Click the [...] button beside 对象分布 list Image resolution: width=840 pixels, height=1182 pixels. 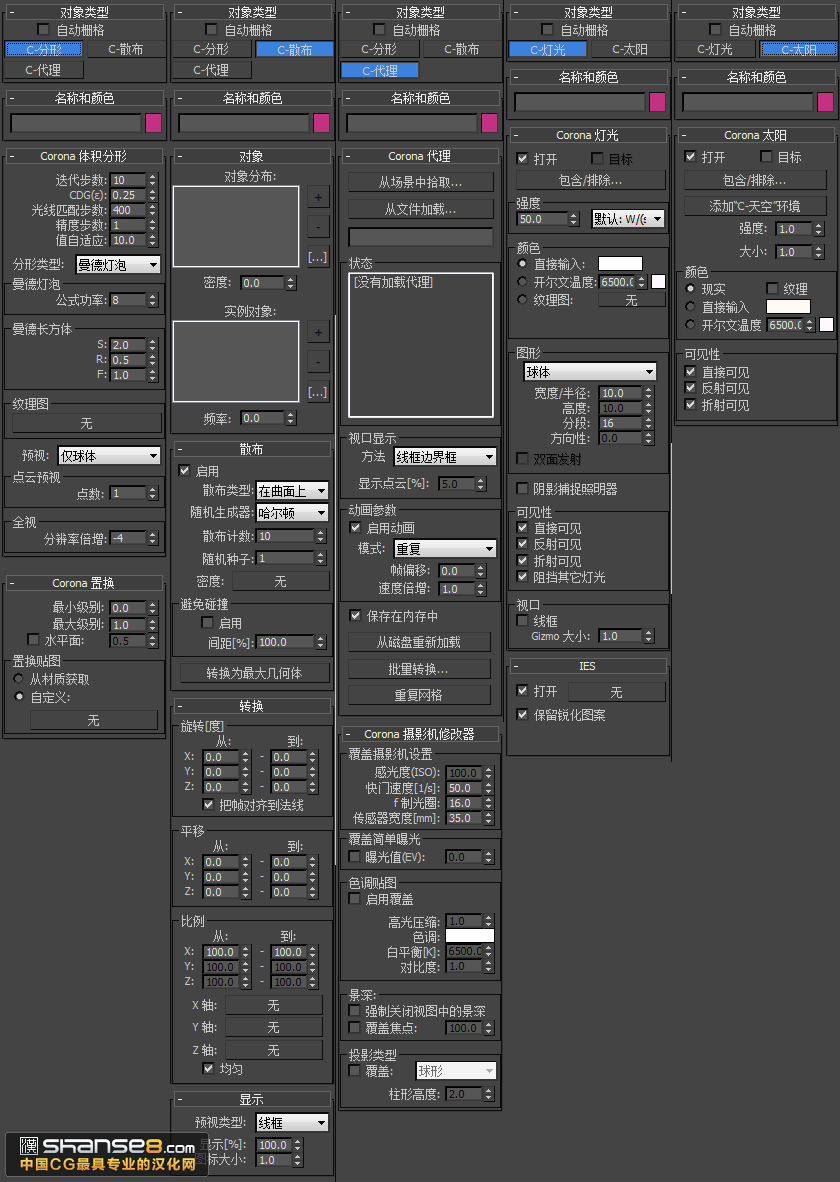click(x=318, y=257)
